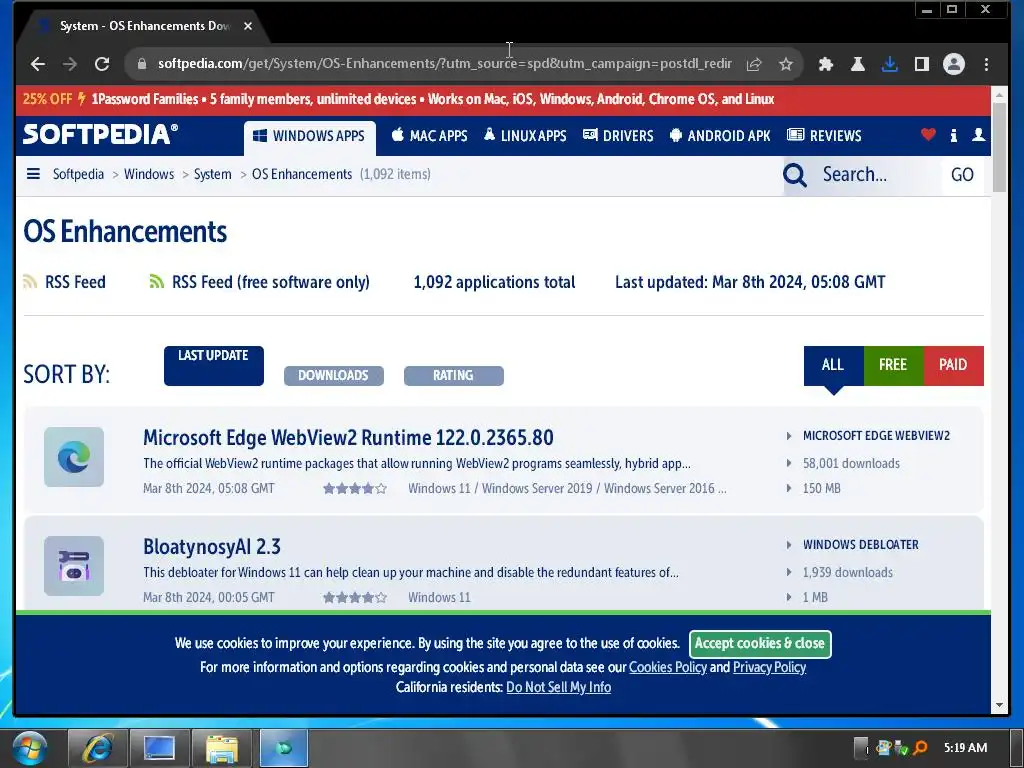Image resolution: width=1024 pixels, height=768 pixels.
Task: Open the Cookies Policy link
Action: click(667, 667)
